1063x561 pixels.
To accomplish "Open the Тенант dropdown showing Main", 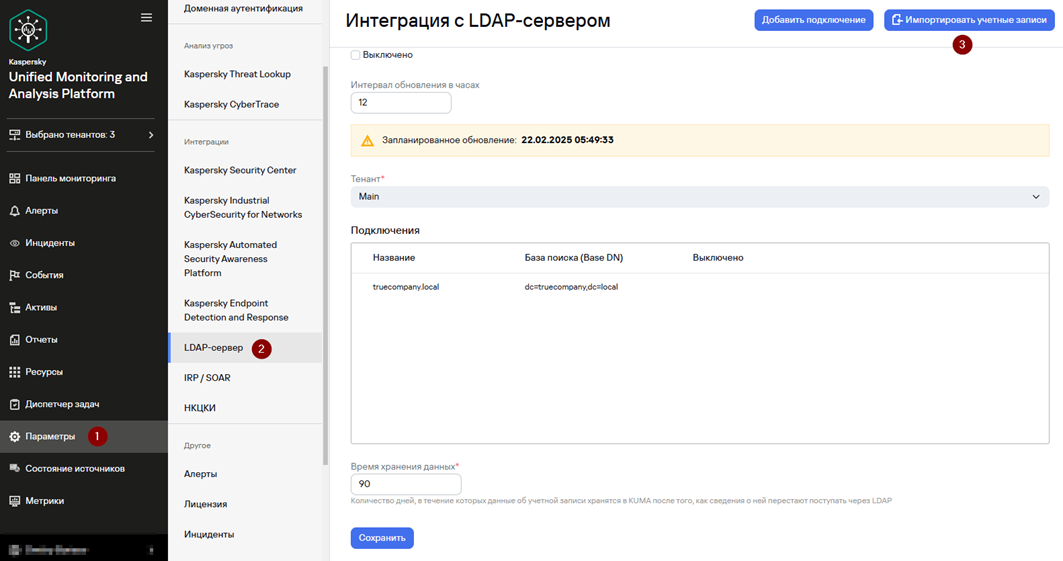I will 700,196.
